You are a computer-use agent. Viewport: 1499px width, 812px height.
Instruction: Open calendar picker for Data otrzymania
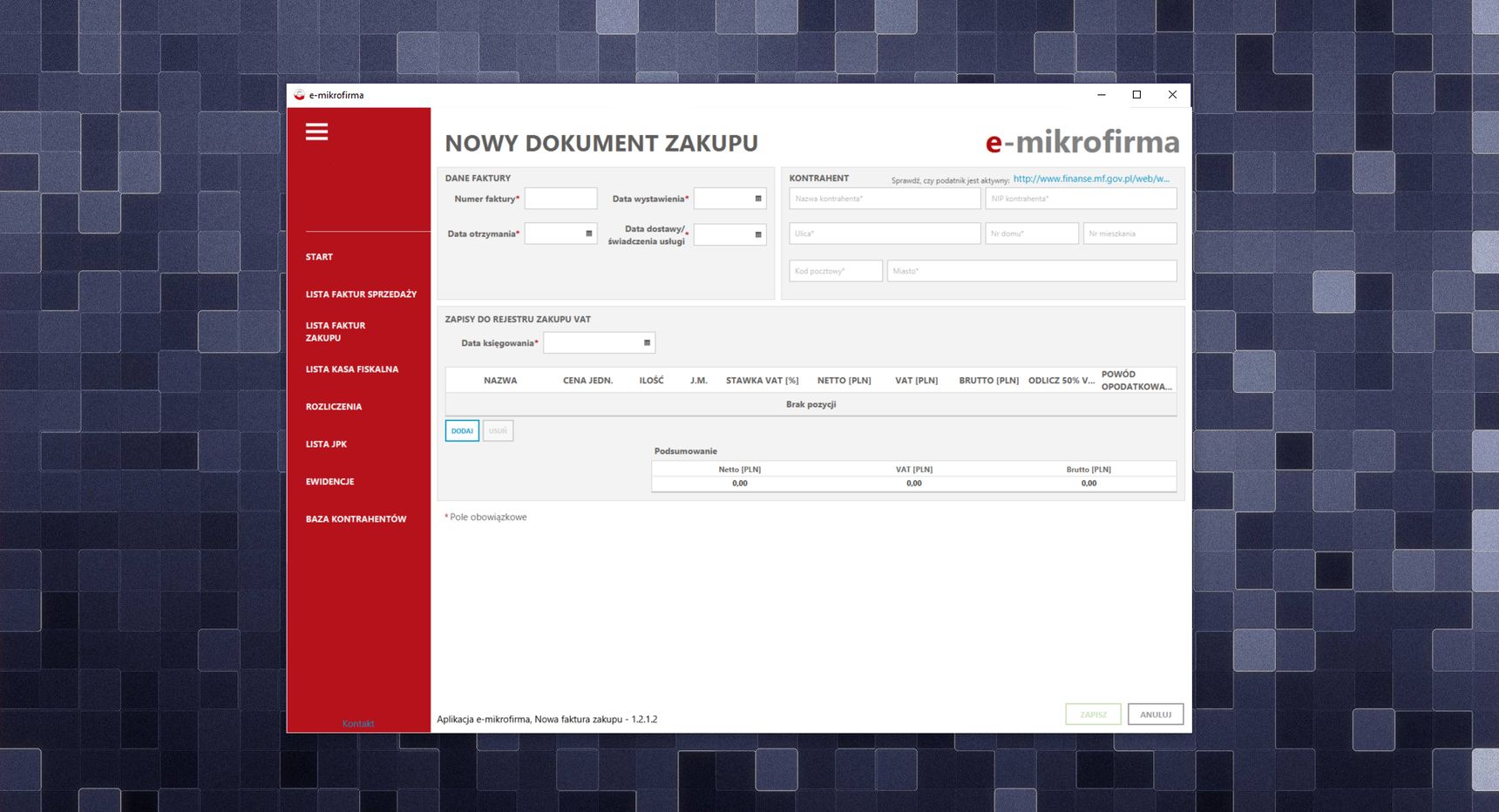click(x=589, y=233)
